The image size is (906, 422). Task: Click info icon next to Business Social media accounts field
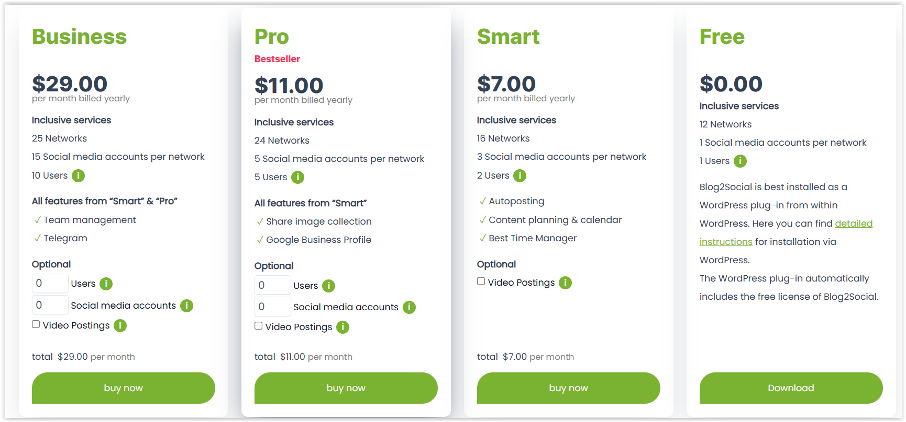coord(187,305)
